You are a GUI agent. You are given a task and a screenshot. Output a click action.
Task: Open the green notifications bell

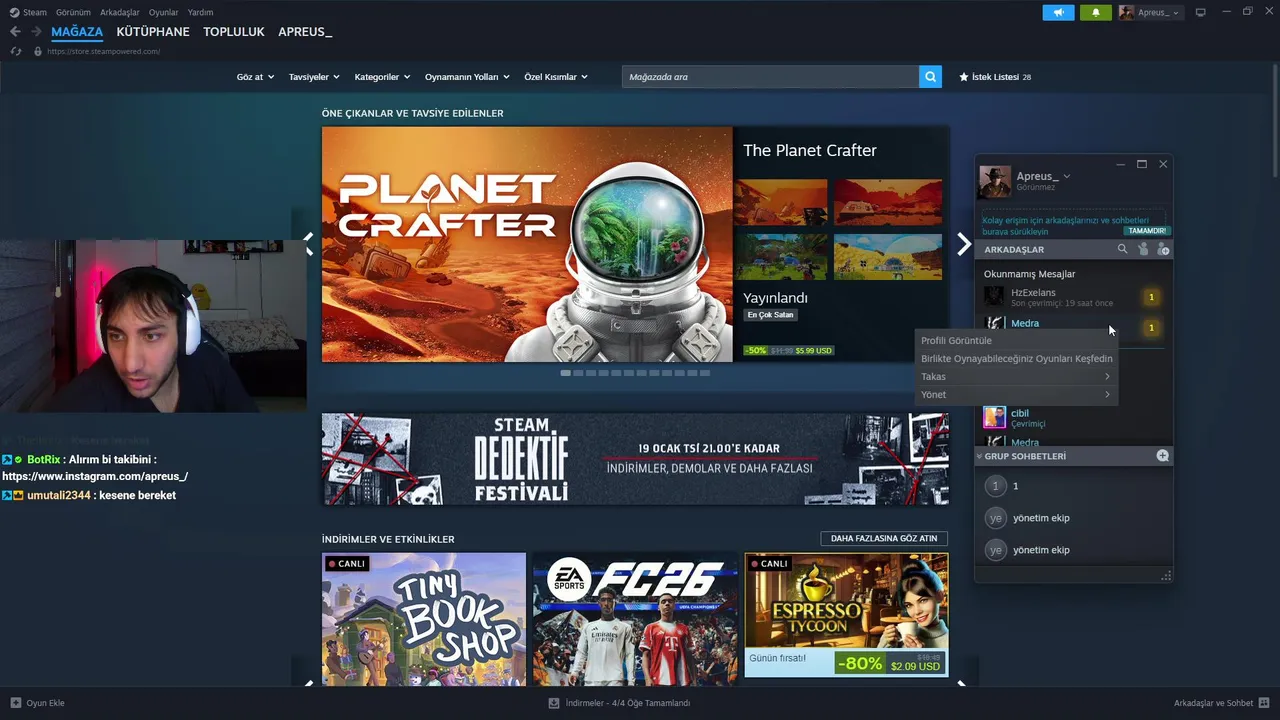click(1095, 12)
